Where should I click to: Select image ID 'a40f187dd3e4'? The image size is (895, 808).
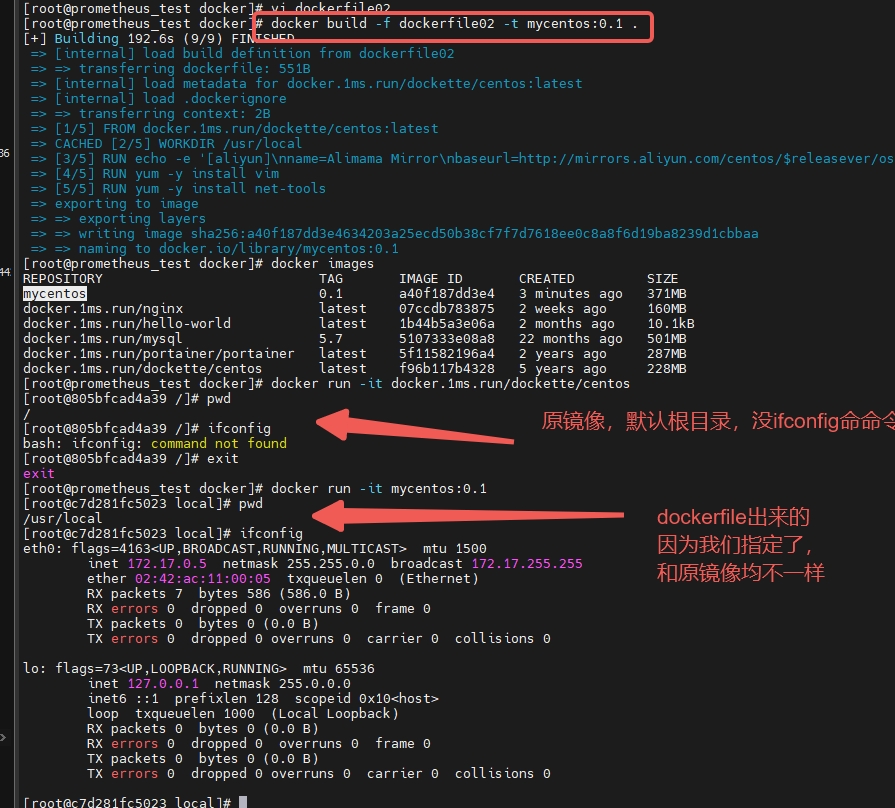click(x=446, y=294)
